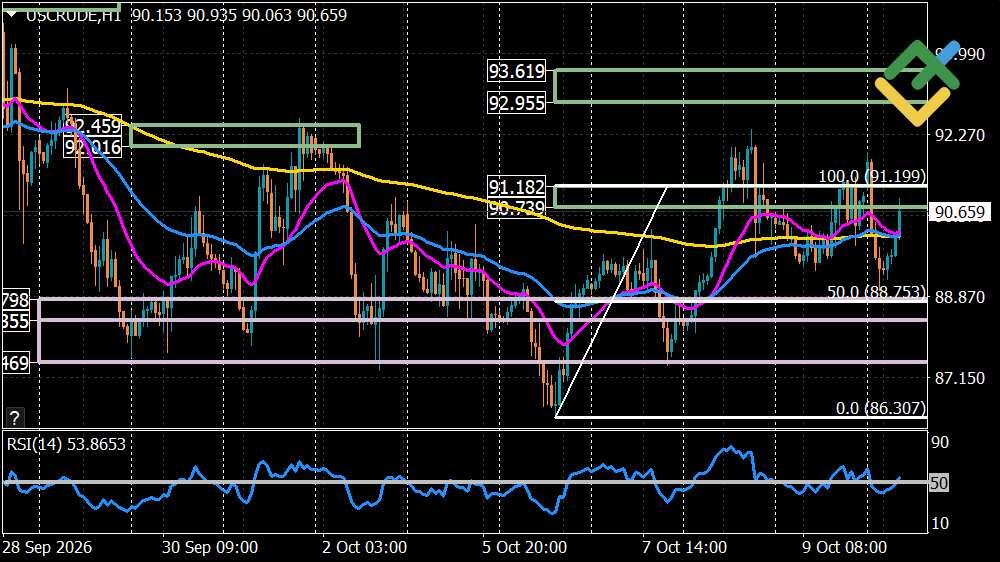
Task: Click the 91.182 level label
Action: (517, 187)
